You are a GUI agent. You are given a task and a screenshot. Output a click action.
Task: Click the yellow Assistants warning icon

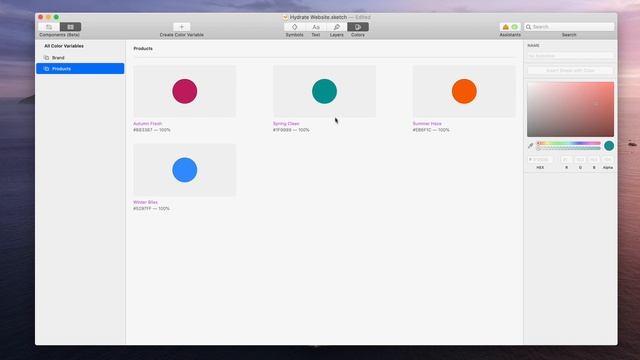coord(505,27)
